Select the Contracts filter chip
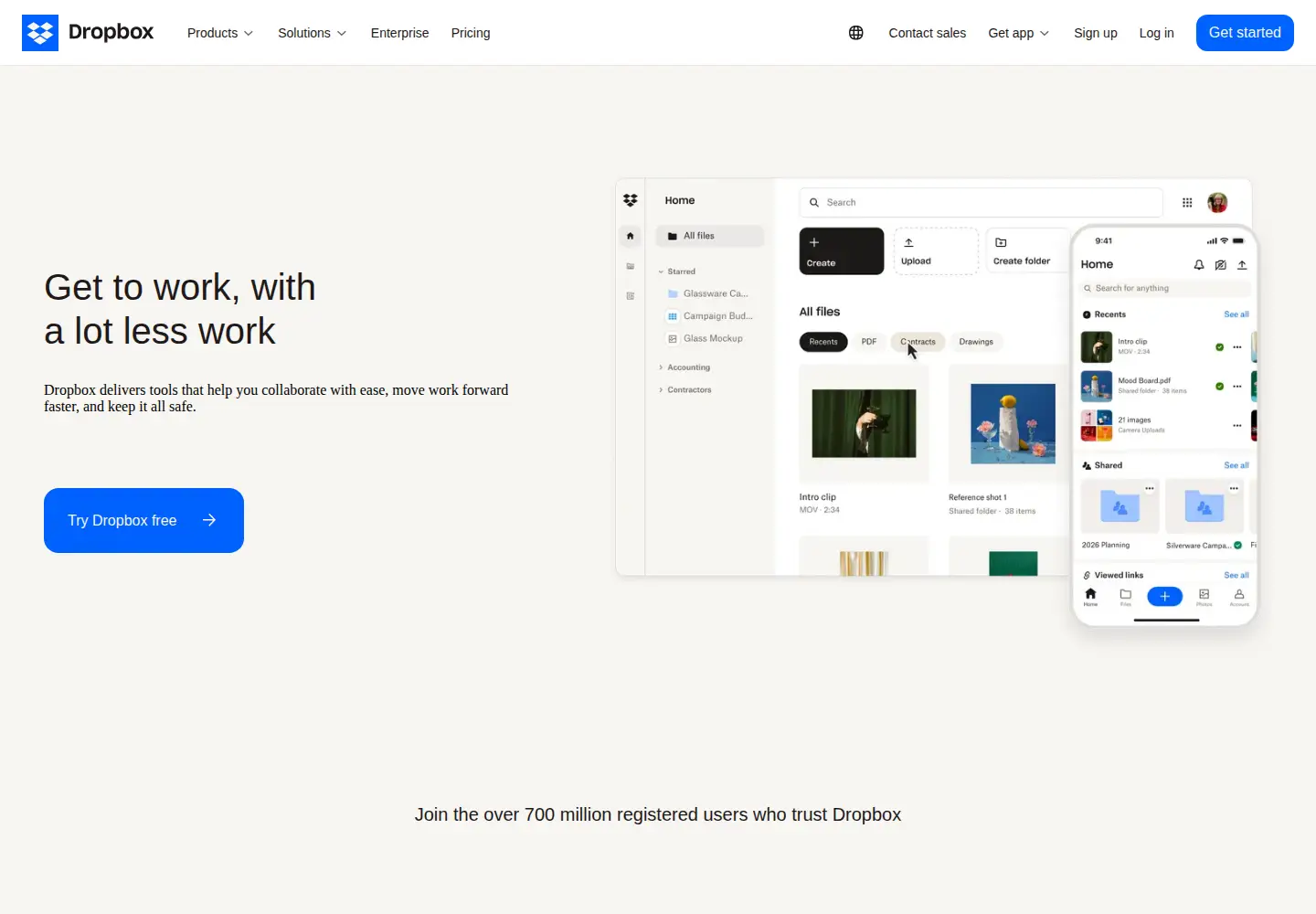The image size is (1316, 914). click(x=918, y=342)
